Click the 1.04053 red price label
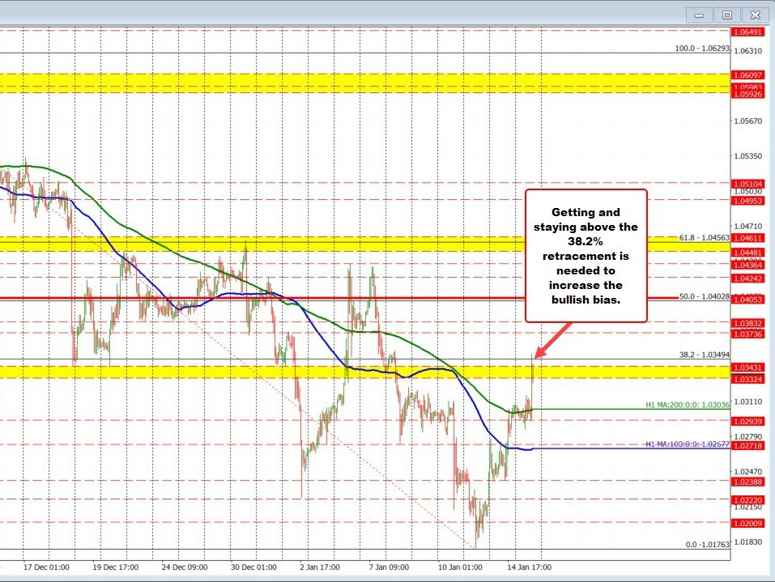The height and width of the screenshot is (582, 775). [748, 299]
